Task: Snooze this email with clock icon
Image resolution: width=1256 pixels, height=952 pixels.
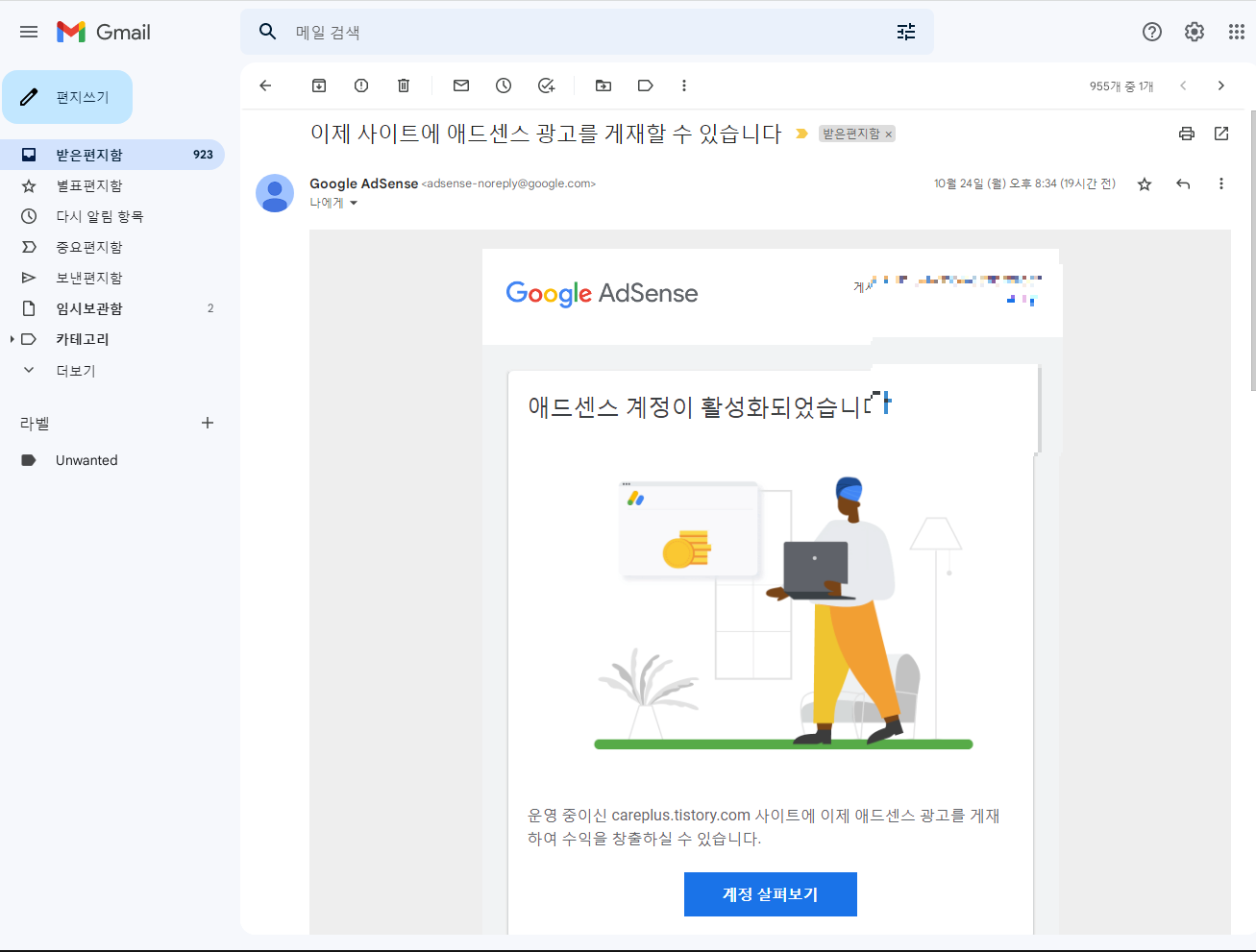Action: pos(504,85)
